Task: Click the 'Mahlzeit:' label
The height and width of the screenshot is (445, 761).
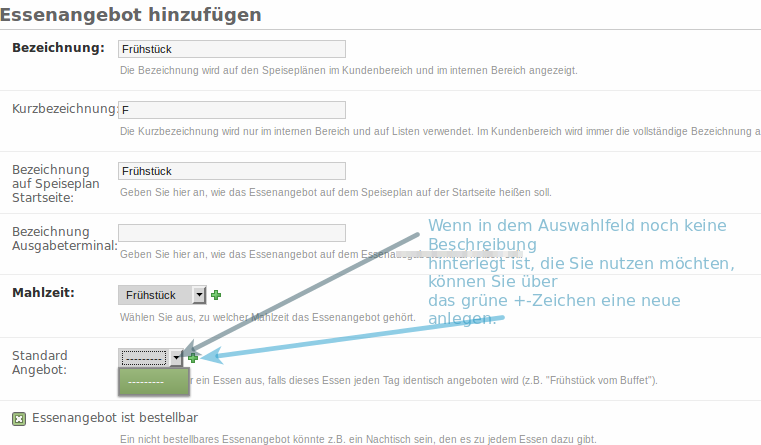Action: click(43, 293)
